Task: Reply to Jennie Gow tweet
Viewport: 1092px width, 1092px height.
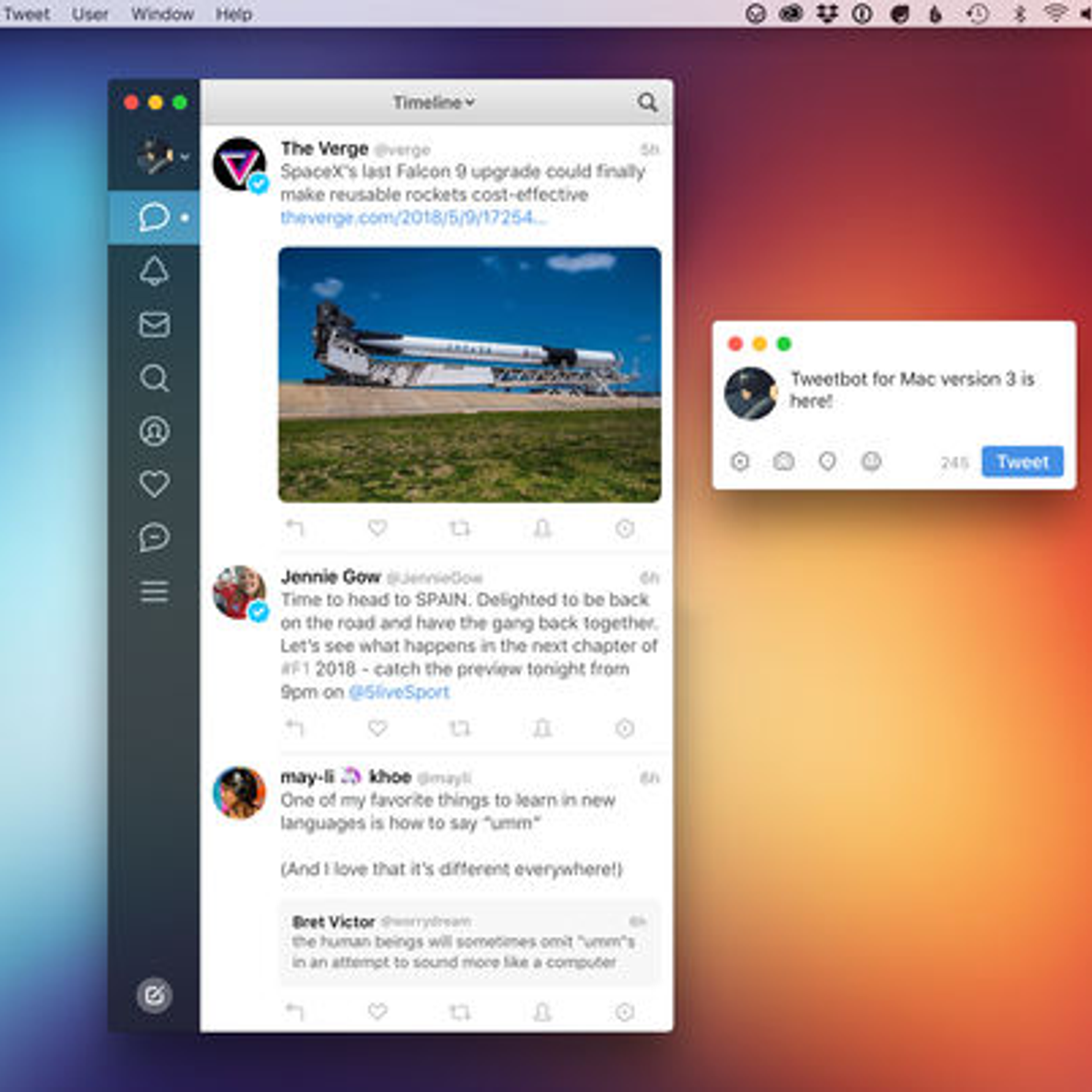Action: [x=295, y=728]
